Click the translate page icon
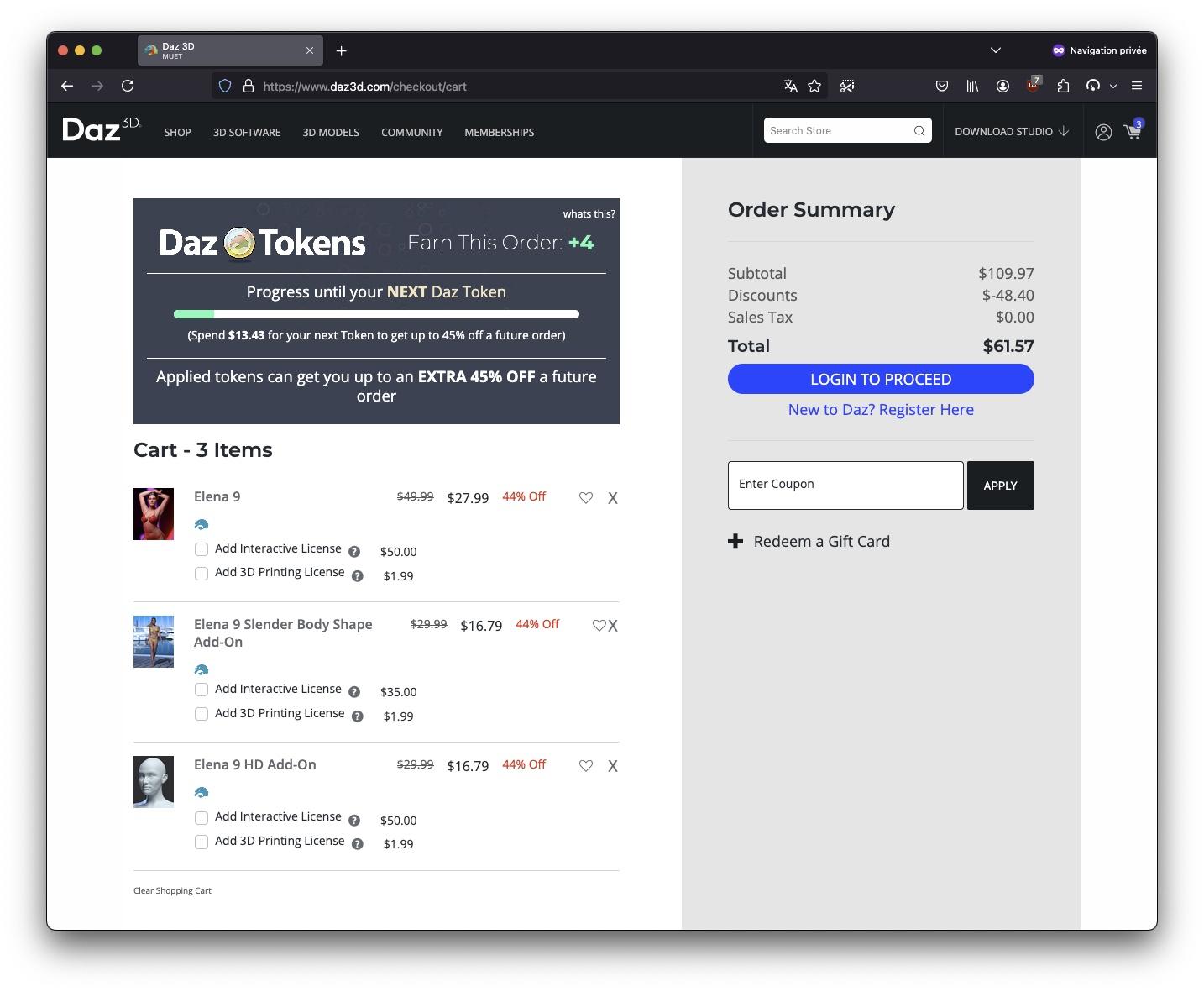The width and height of the screenshot is (1204, 992). click(x=790, y=86)
